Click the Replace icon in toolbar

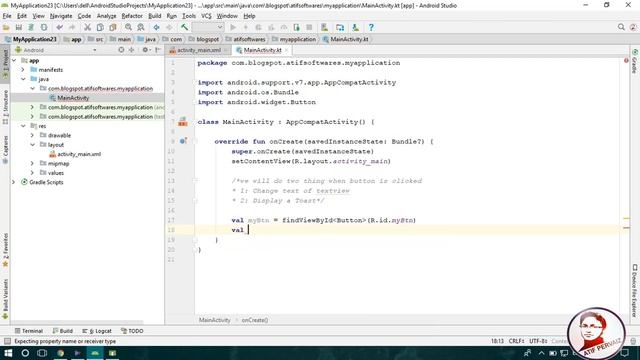pos(141,27)
